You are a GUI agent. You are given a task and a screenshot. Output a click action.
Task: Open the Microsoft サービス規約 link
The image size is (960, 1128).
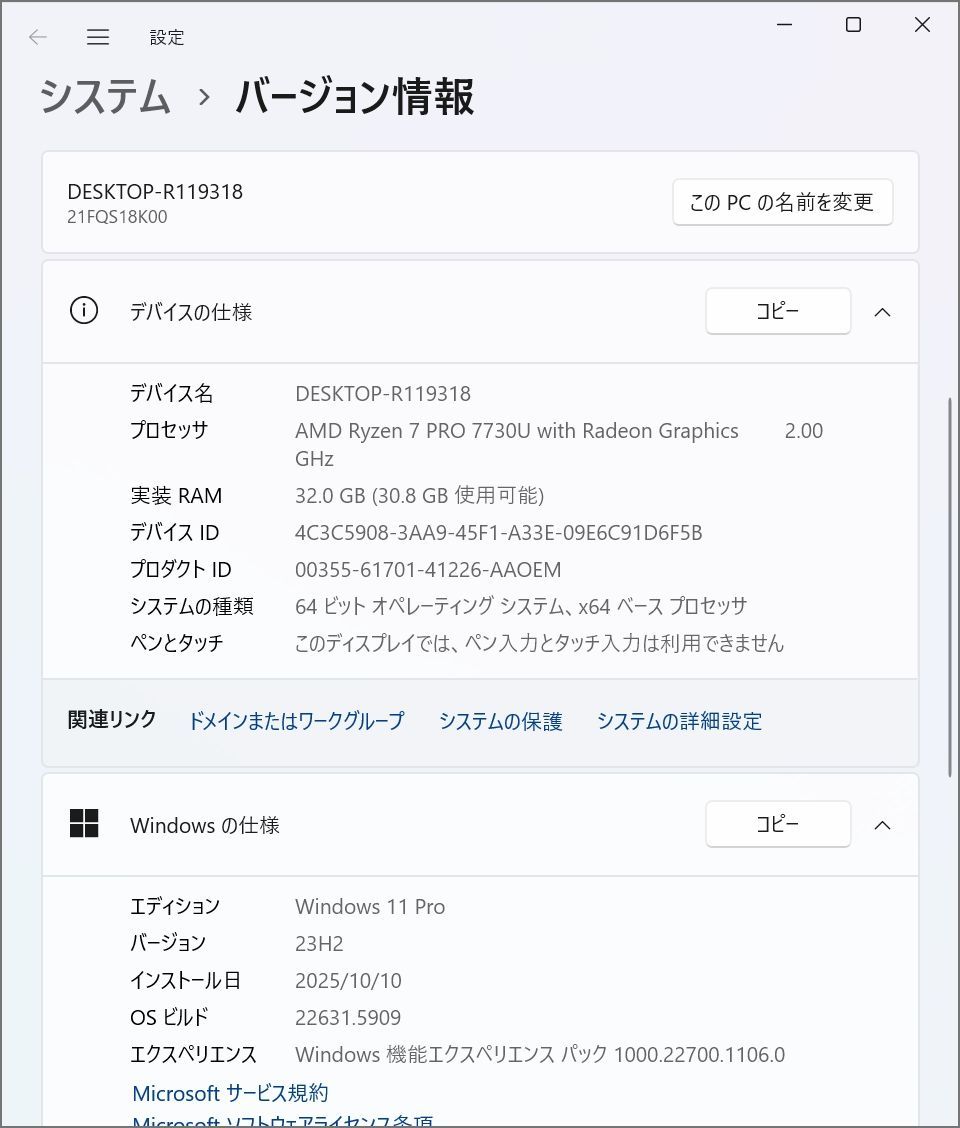[230, 1093]
